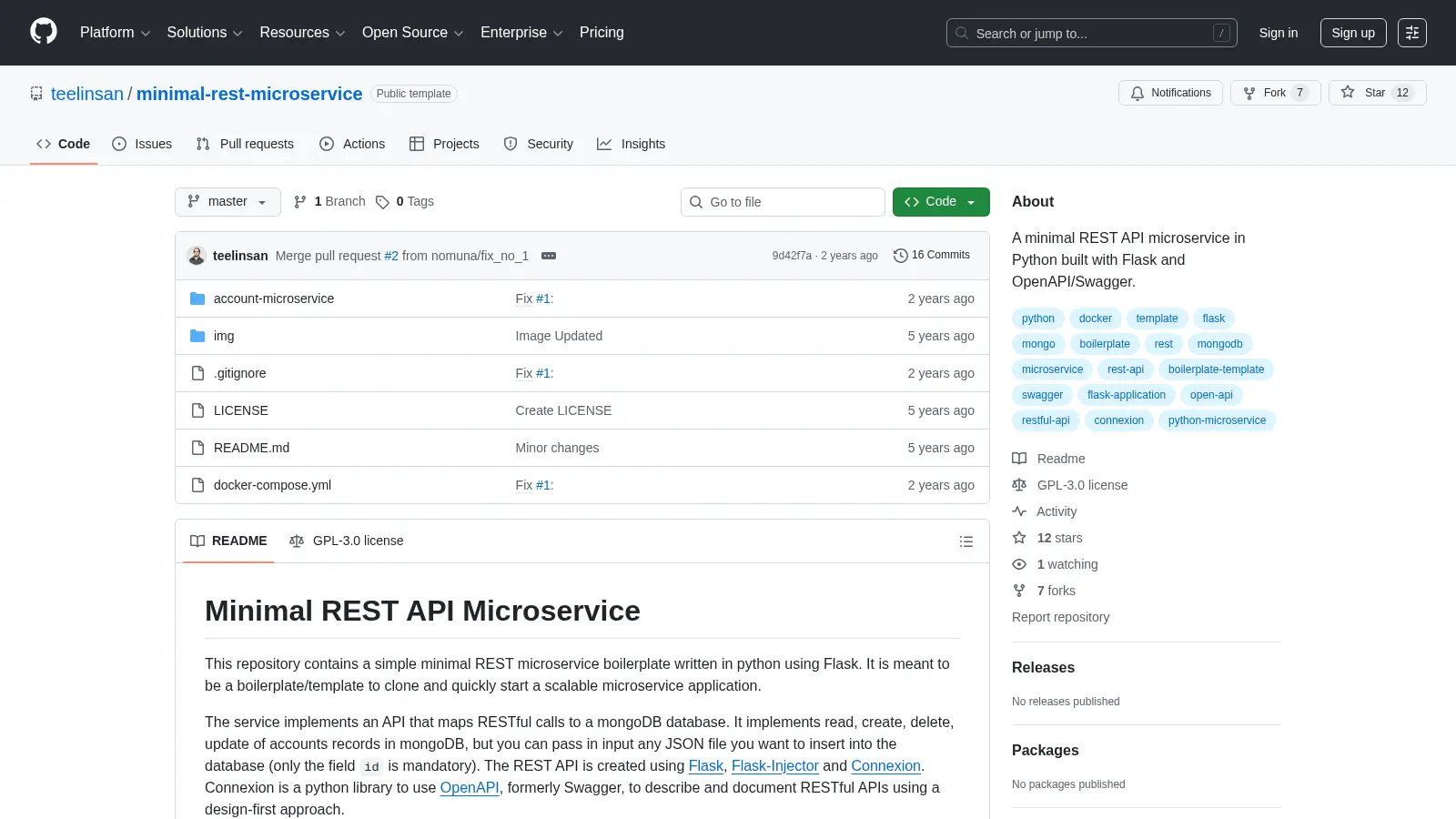Viewport: 1456px width, 819px height.
Task: Click the img folder icon
Action: pyautogui.click(x=197, y=336)
